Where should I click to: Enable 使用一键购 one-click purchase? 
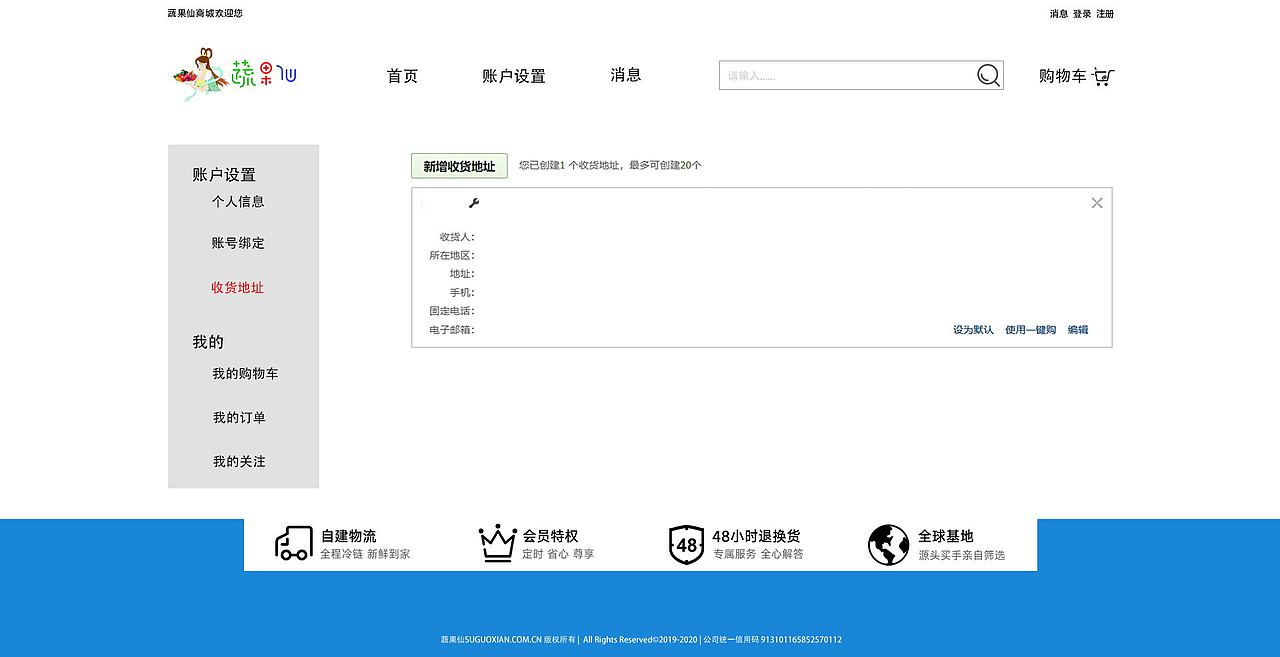pyautogui.click(x=1030, y=329)
